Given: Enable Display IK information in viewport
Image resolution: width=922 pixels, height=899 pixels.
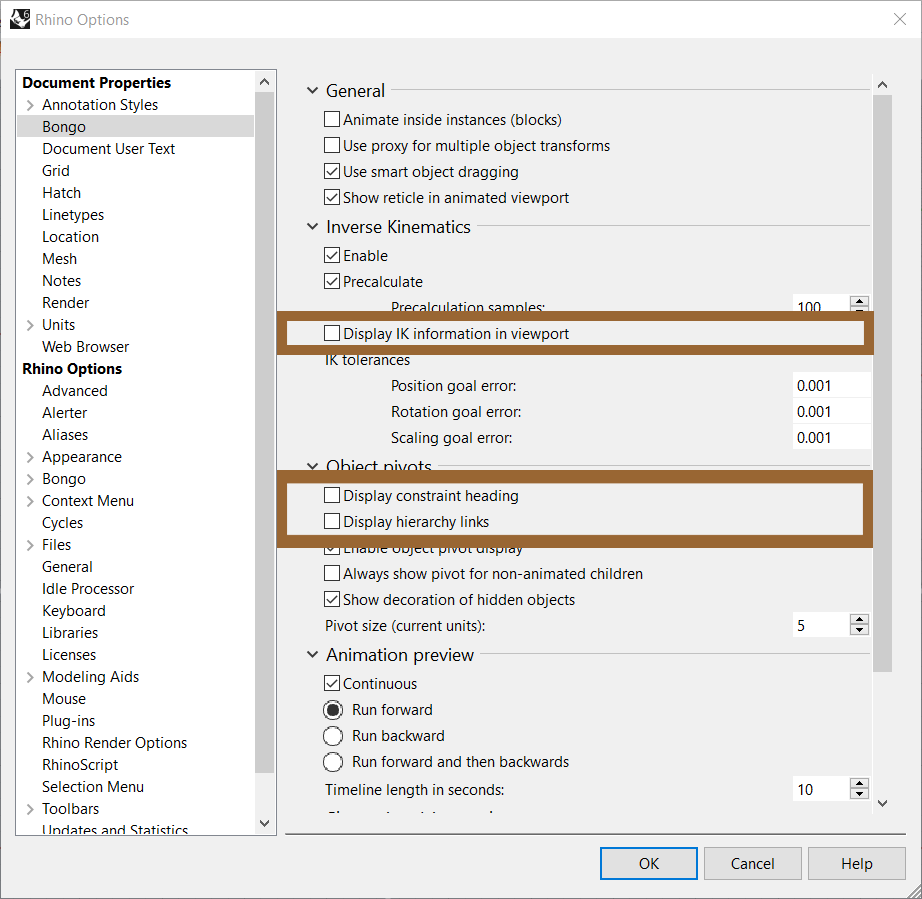Looking at the screenshot, I should point(332,333).
